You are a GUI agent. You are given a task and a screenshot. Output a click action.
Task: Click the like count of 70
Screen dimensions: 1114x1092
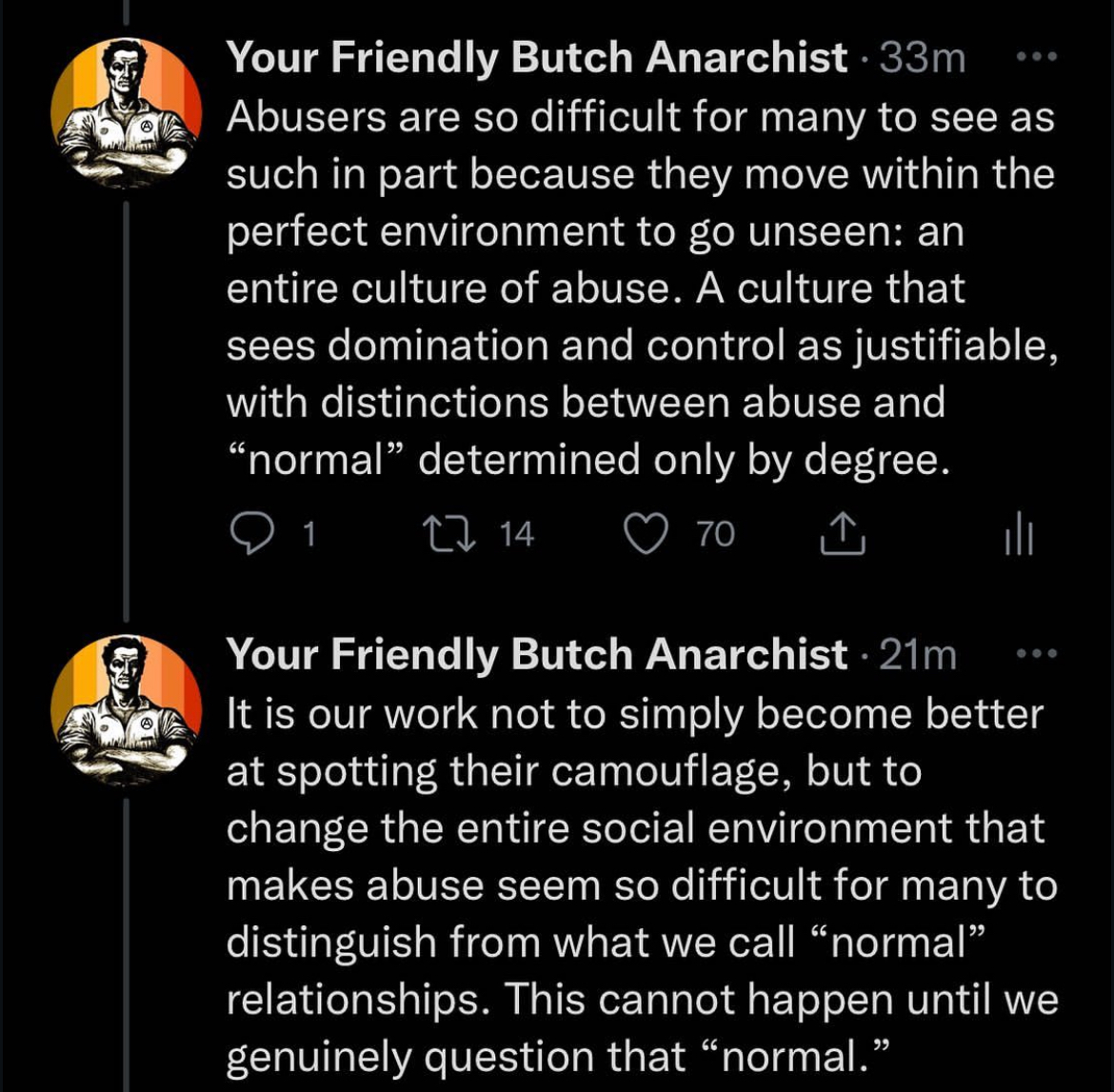pos(715,535)
